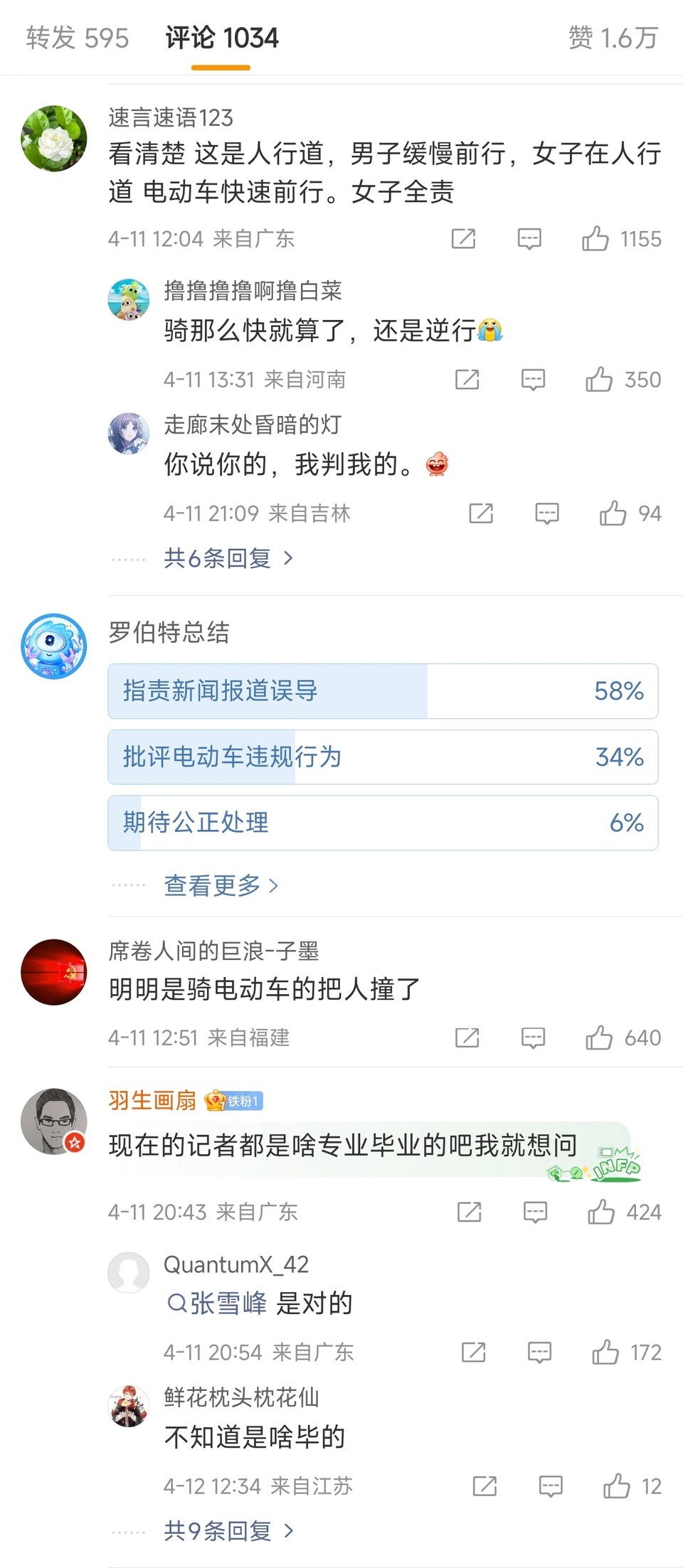The height and width of the screenshot is (1568, 683).
Task: Open 羽生画扇's user profile name
Action: (152, 1101)
